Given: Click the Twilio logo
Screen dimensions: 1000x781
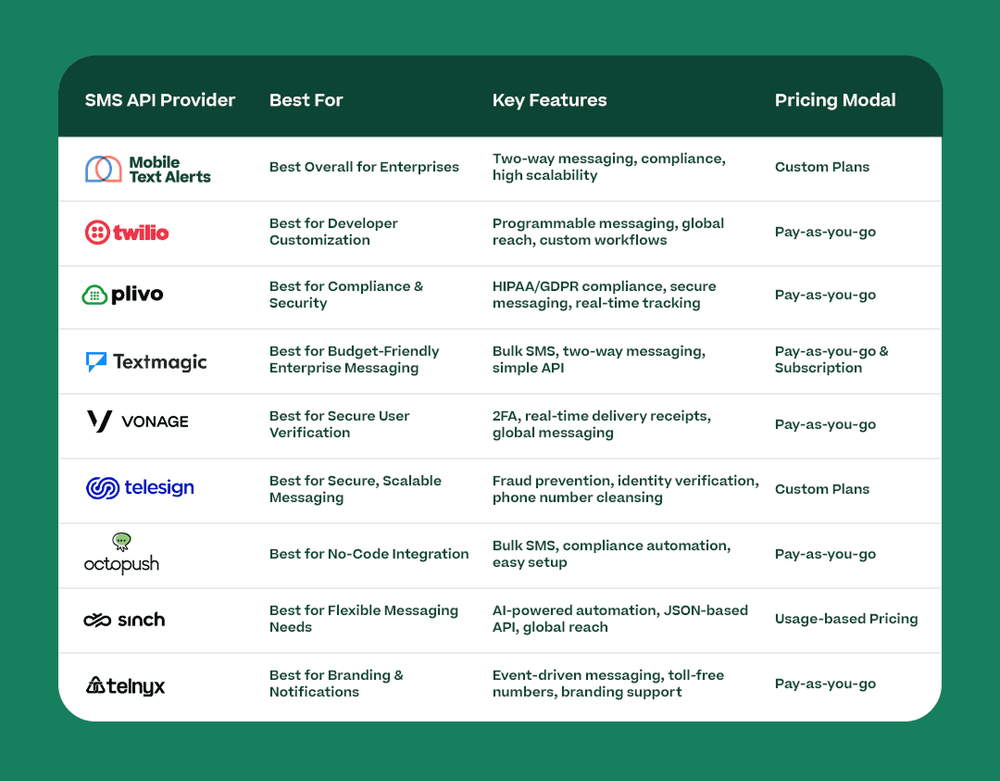Looking at the screenshot, I should [x=127, y=232].
